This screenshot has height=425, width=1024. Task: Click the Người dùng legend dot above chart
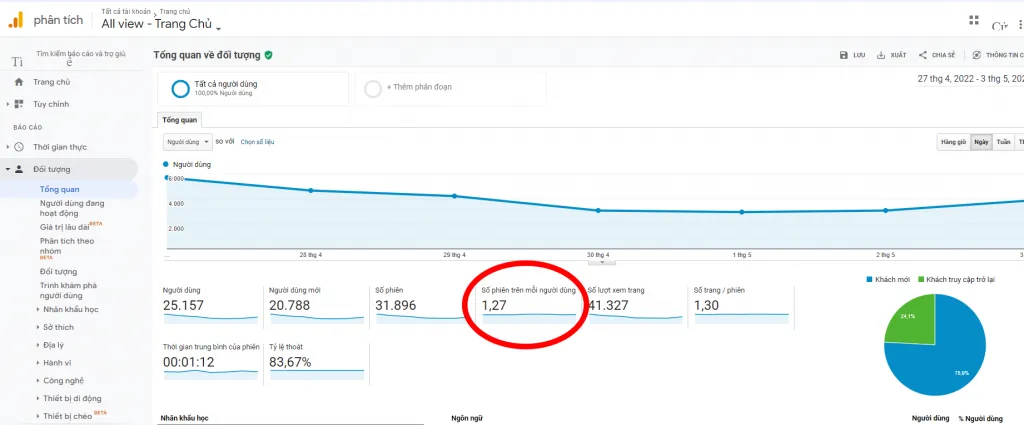pyautogui.click(x=166, y=165)
